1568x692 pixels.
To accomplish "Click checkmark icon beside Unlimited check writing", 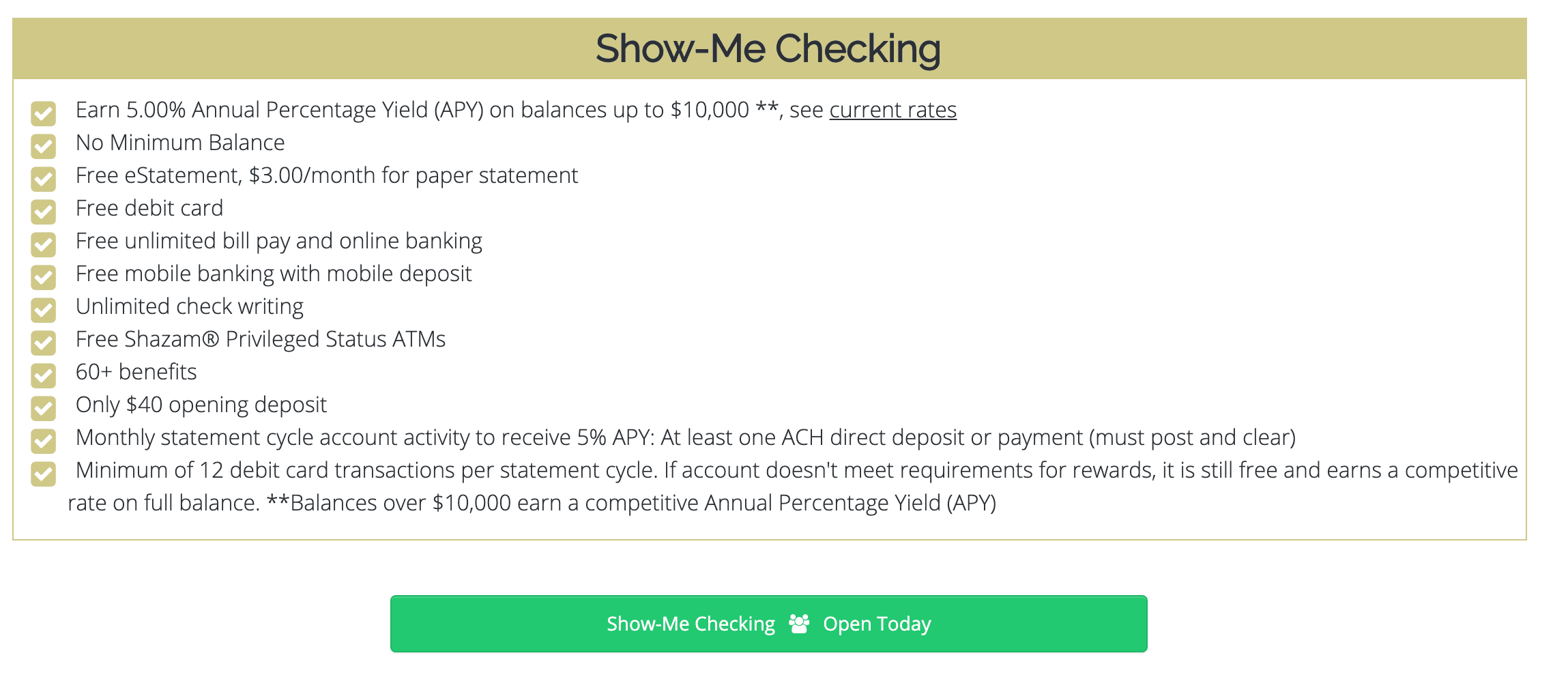I will click(43, 310).
